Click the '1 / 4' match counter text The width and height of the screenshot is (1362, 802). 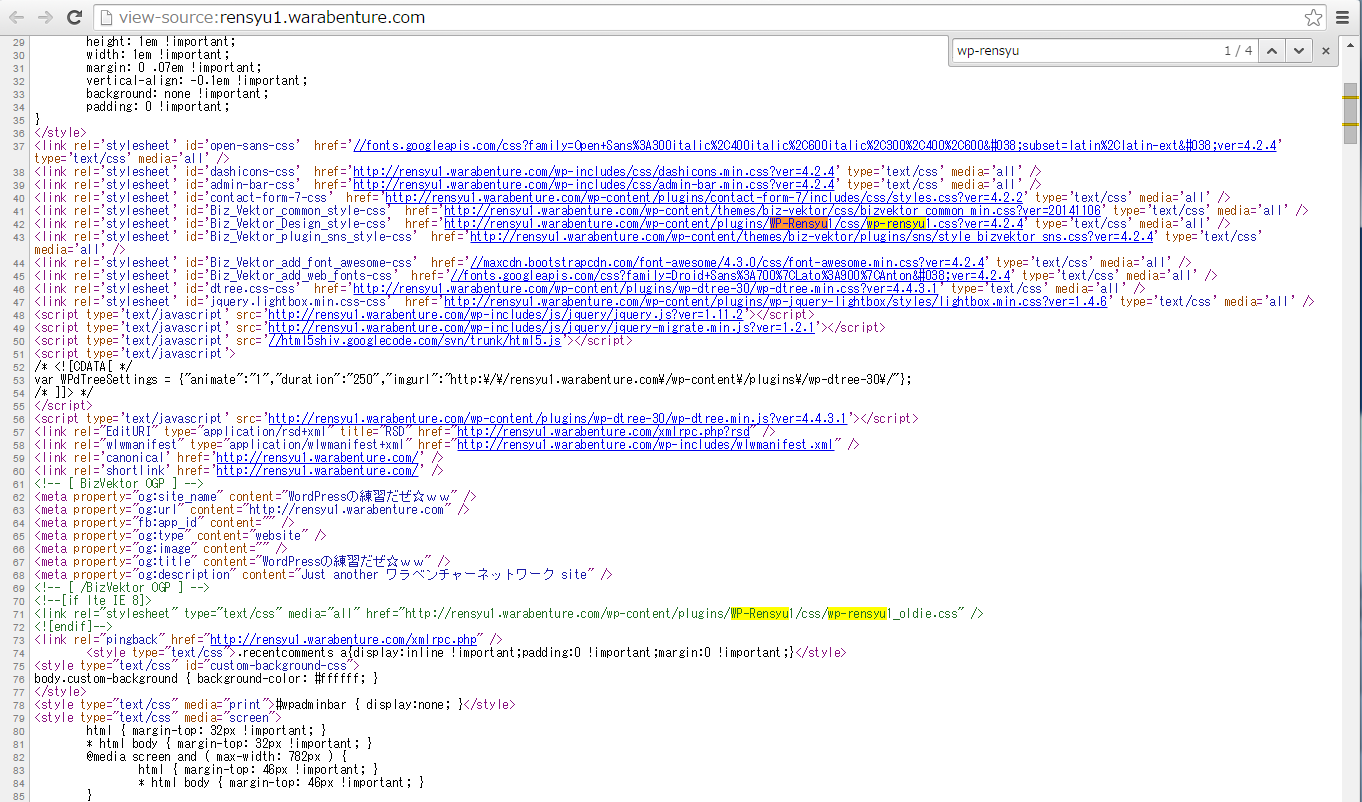click(x=1238, y=50)
